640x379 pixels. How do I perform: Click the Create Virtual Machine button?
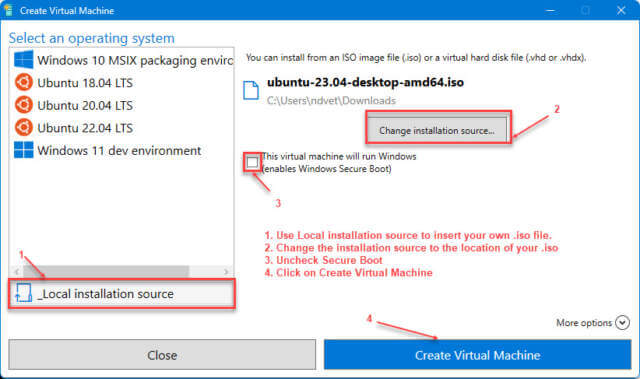(x=478, y=355)
